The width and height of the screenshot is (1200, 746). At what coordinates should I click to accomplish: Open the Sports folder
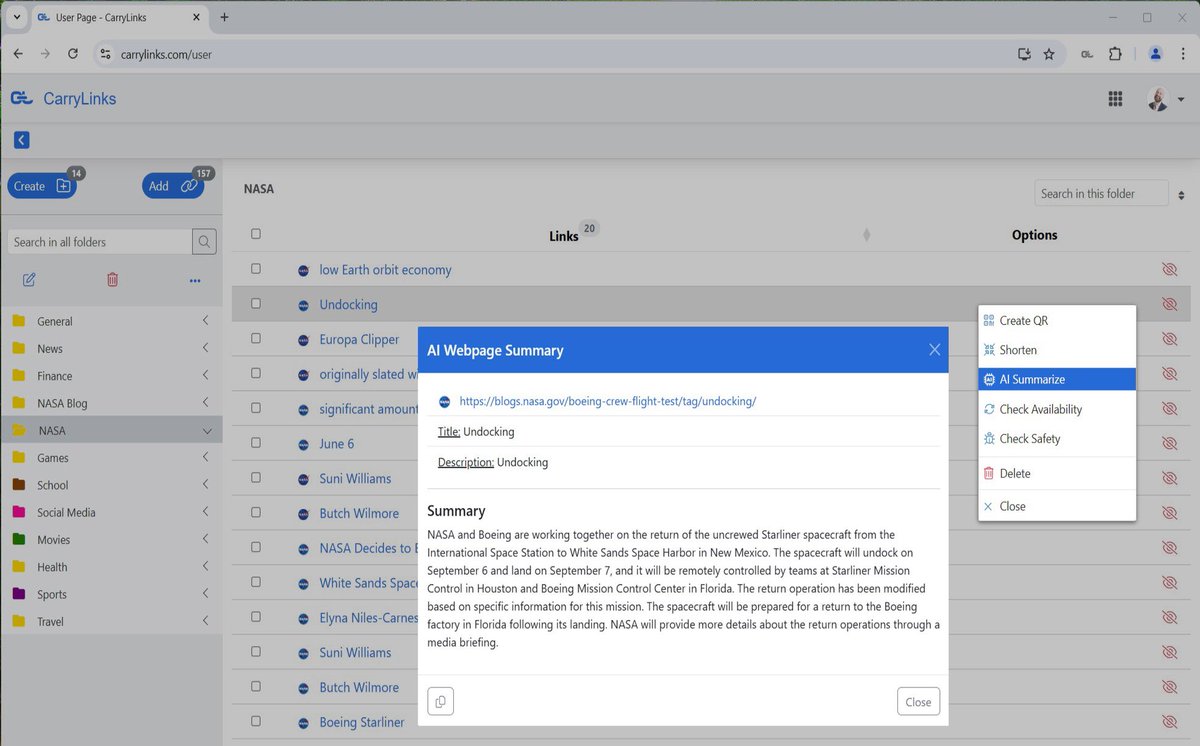[52, 594]
